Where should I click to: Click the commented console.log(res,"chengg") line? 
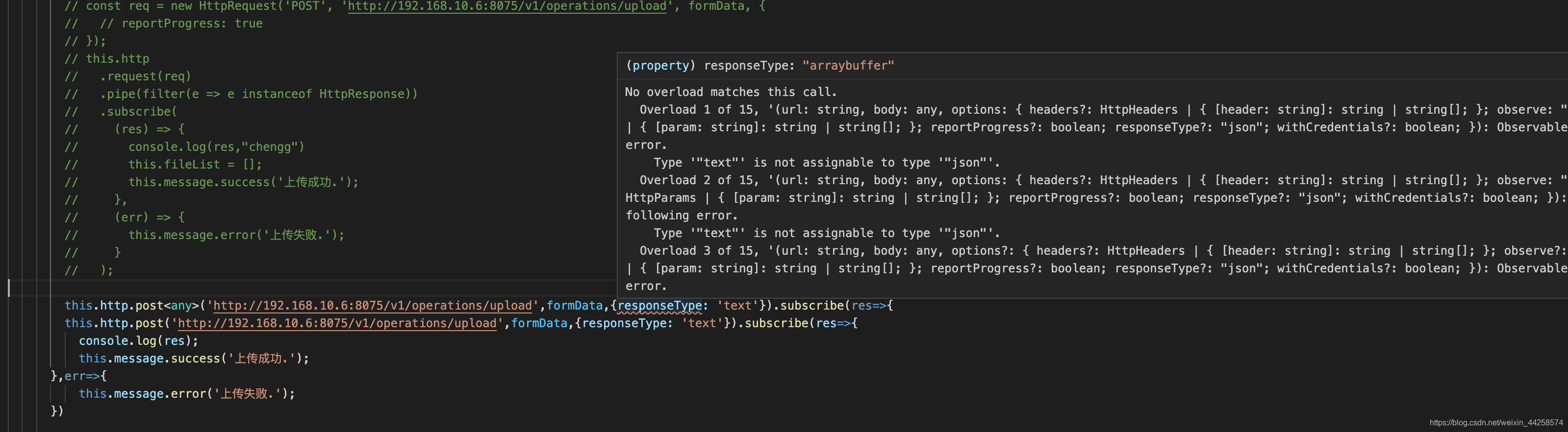(185, 146)
